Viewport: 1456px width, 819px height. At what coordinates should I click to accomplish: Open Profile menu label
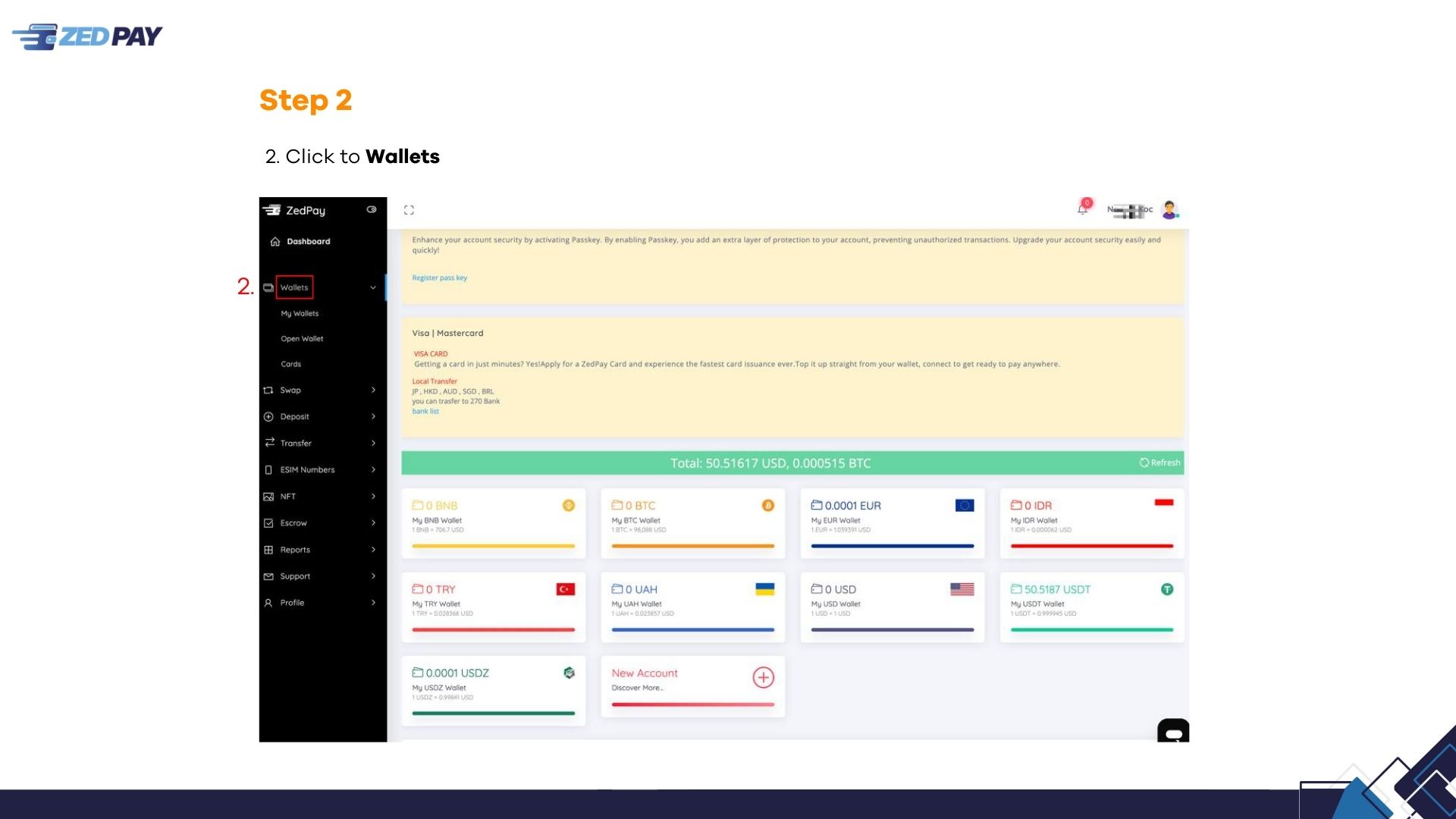point(292,603)
